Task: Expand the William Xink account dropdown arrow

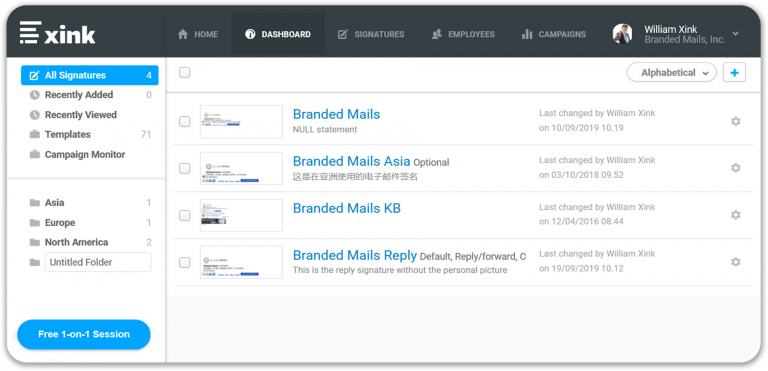Action: (x=735, y=34)
